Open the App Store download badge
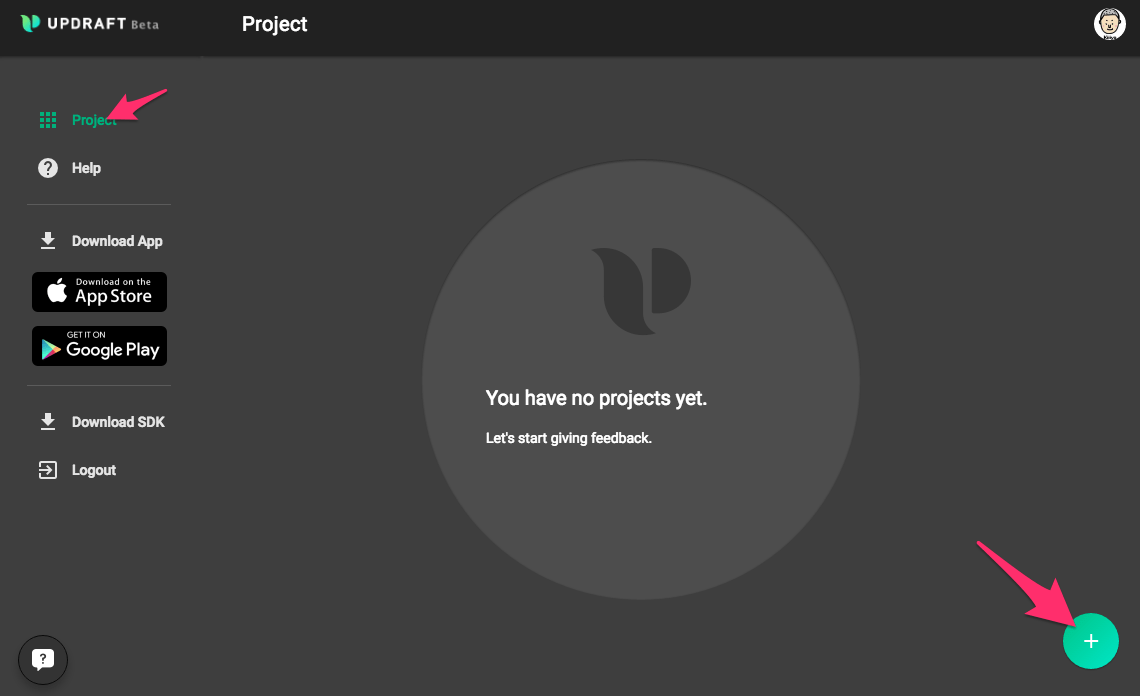Viewport: 1140px width, 696px height. coord(99,292)
